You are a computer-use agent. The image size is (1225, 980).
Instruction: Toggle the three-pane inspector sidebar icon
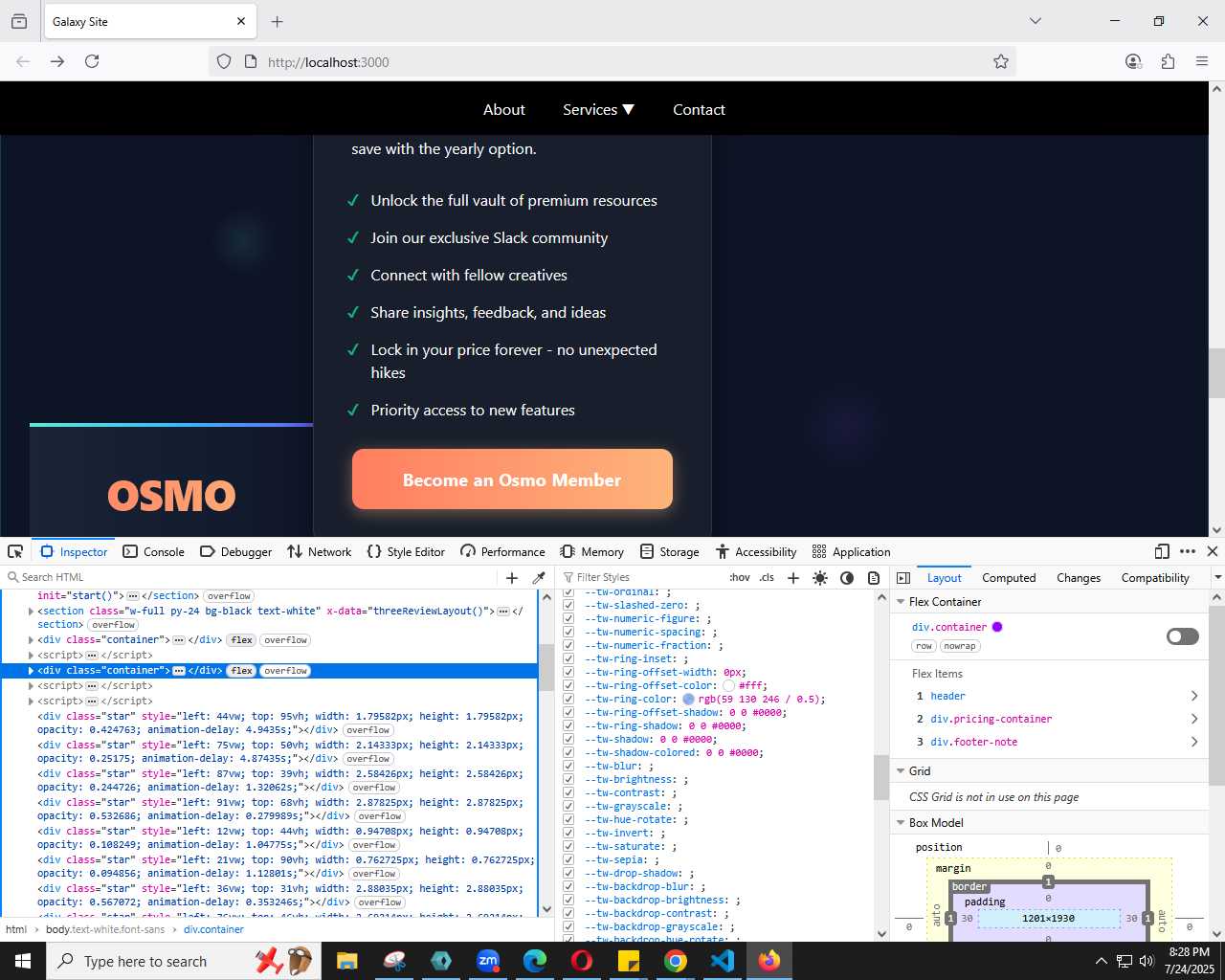click(902, 577)
